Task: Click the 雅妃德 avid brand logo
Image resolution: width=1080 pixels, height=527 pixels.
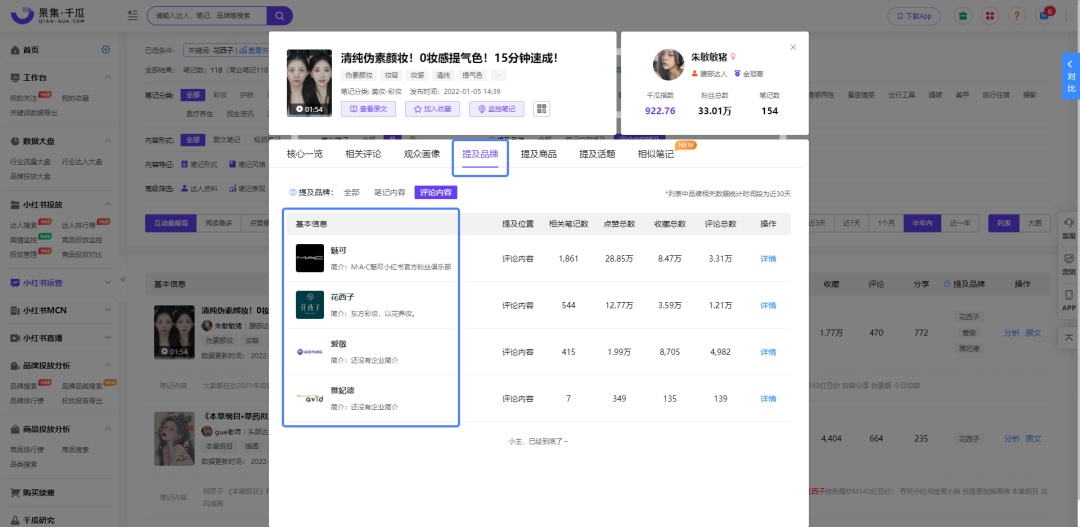Action: [x=309, y=398]
